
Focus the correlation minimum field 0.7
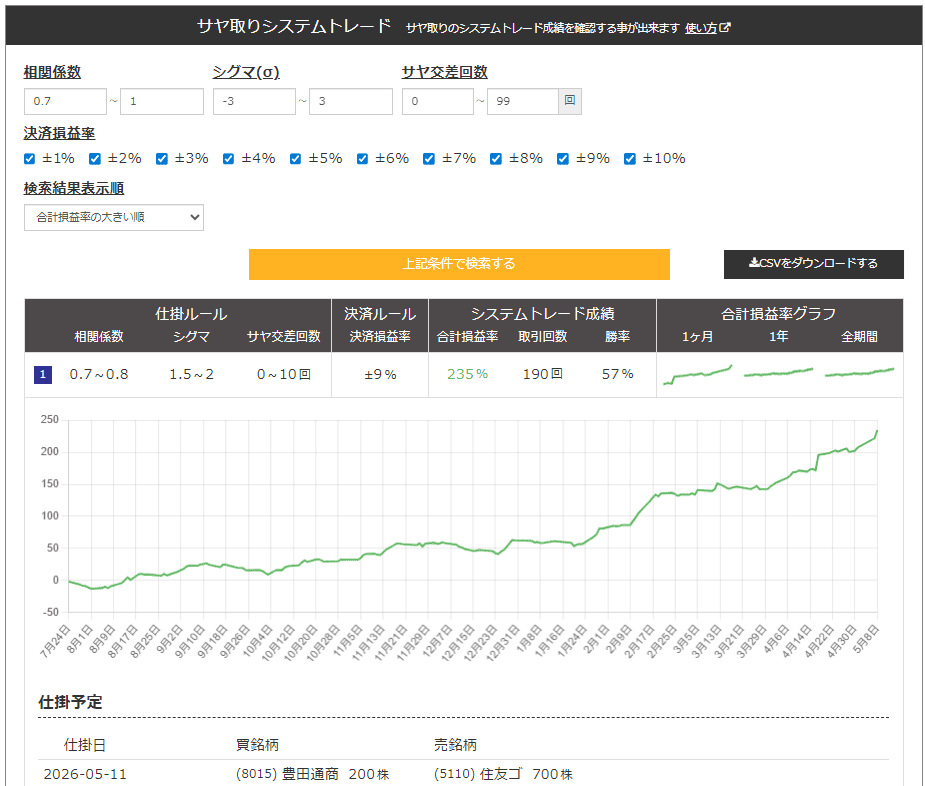point(65,101)
